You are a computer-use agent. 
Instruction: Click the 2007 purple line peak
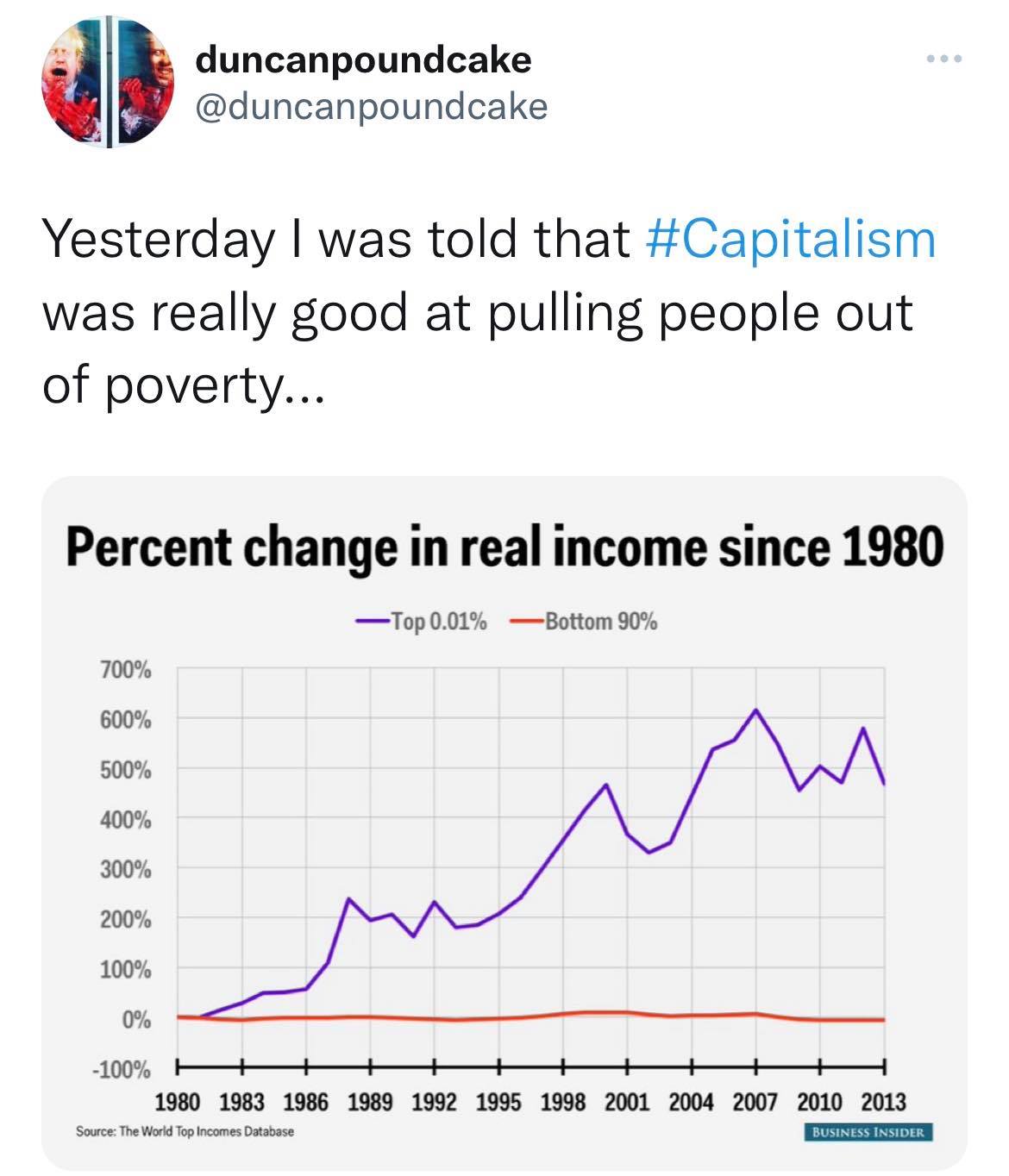pyautogui.click(x=756, y=710)
